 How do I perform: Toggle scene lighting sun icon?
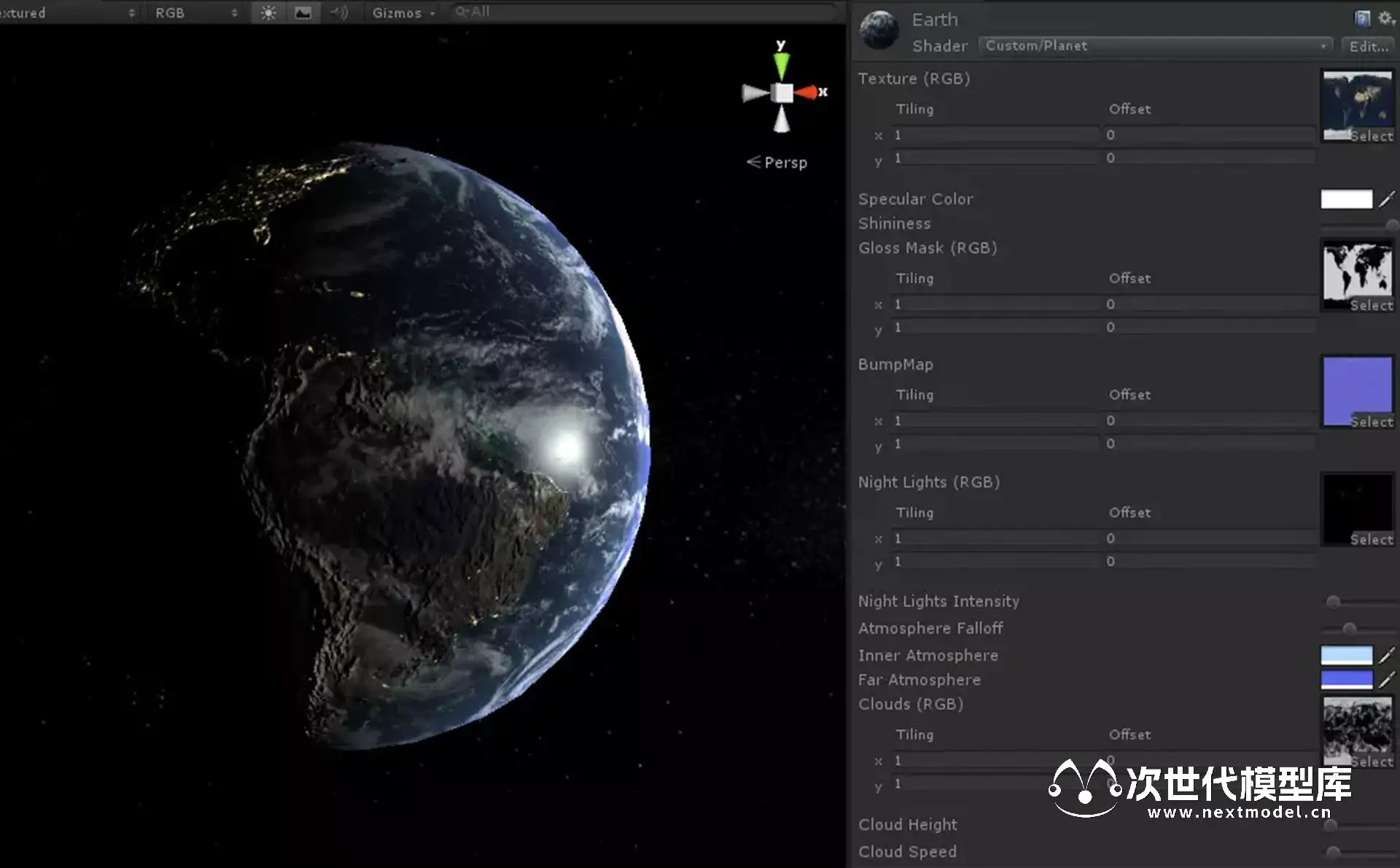pyautogui.click(x=268, y=12)
